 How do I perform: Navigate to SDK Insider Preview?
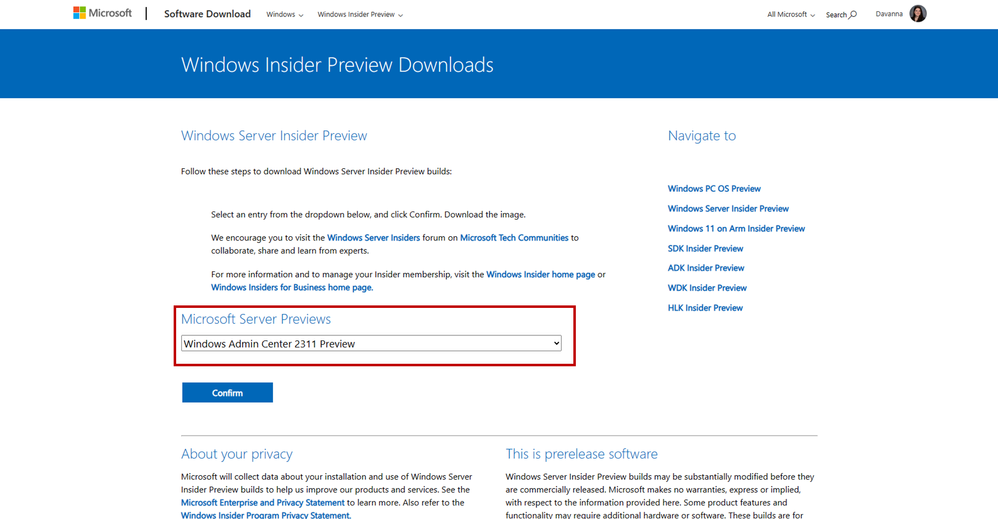point(705,248)
